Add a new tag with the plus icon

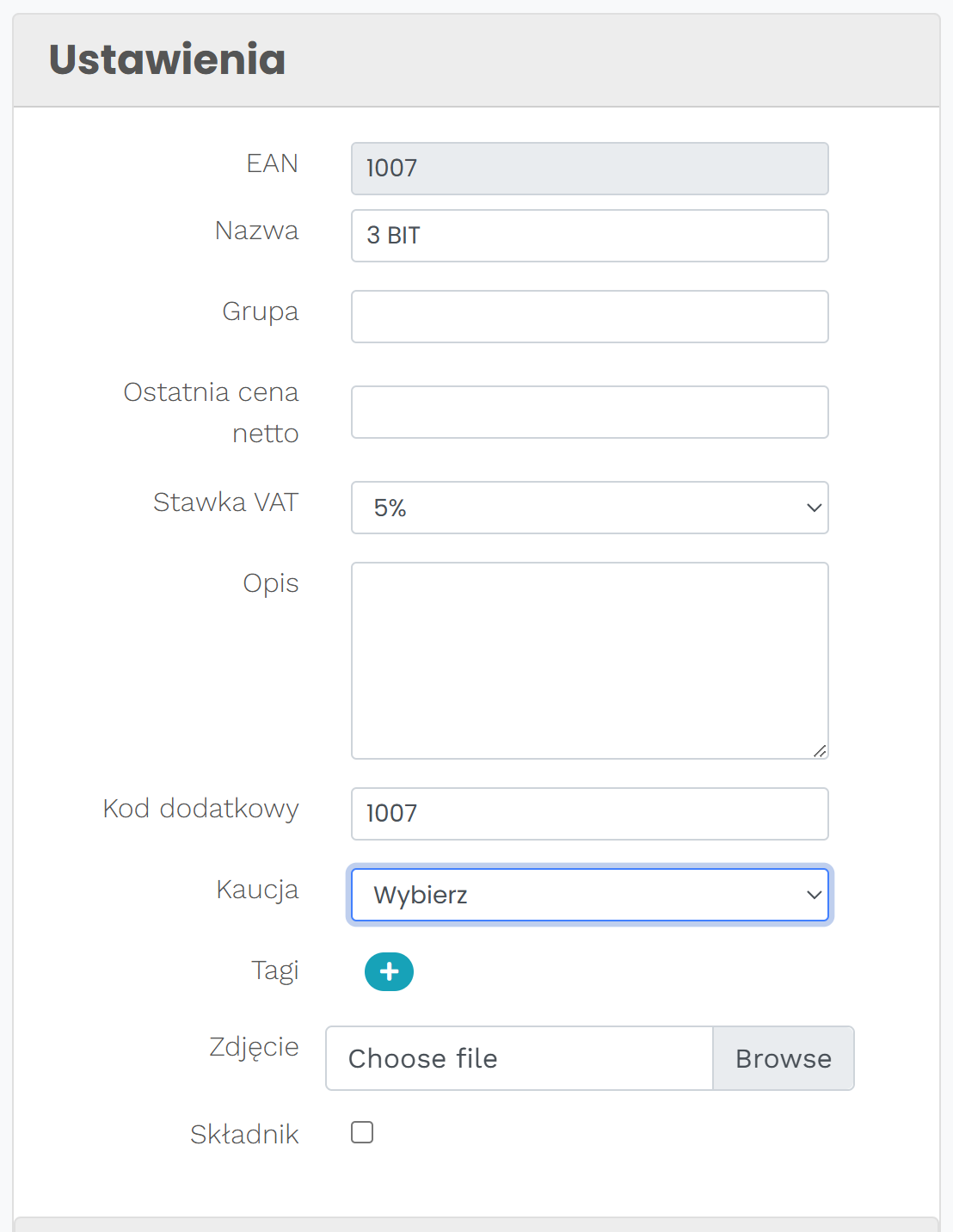pyautogui.click(x=389, y=972)
